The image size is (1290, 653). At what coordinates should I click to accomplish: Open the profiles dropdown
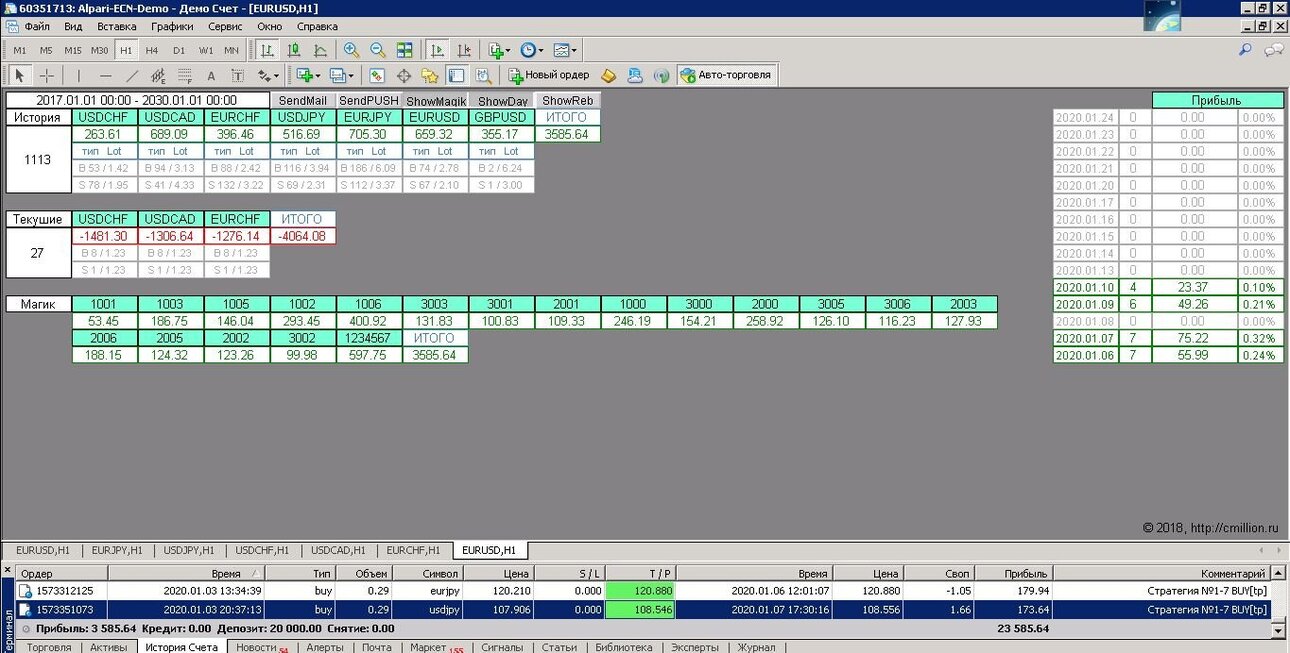pyautogui.click(x=342, y=75)
